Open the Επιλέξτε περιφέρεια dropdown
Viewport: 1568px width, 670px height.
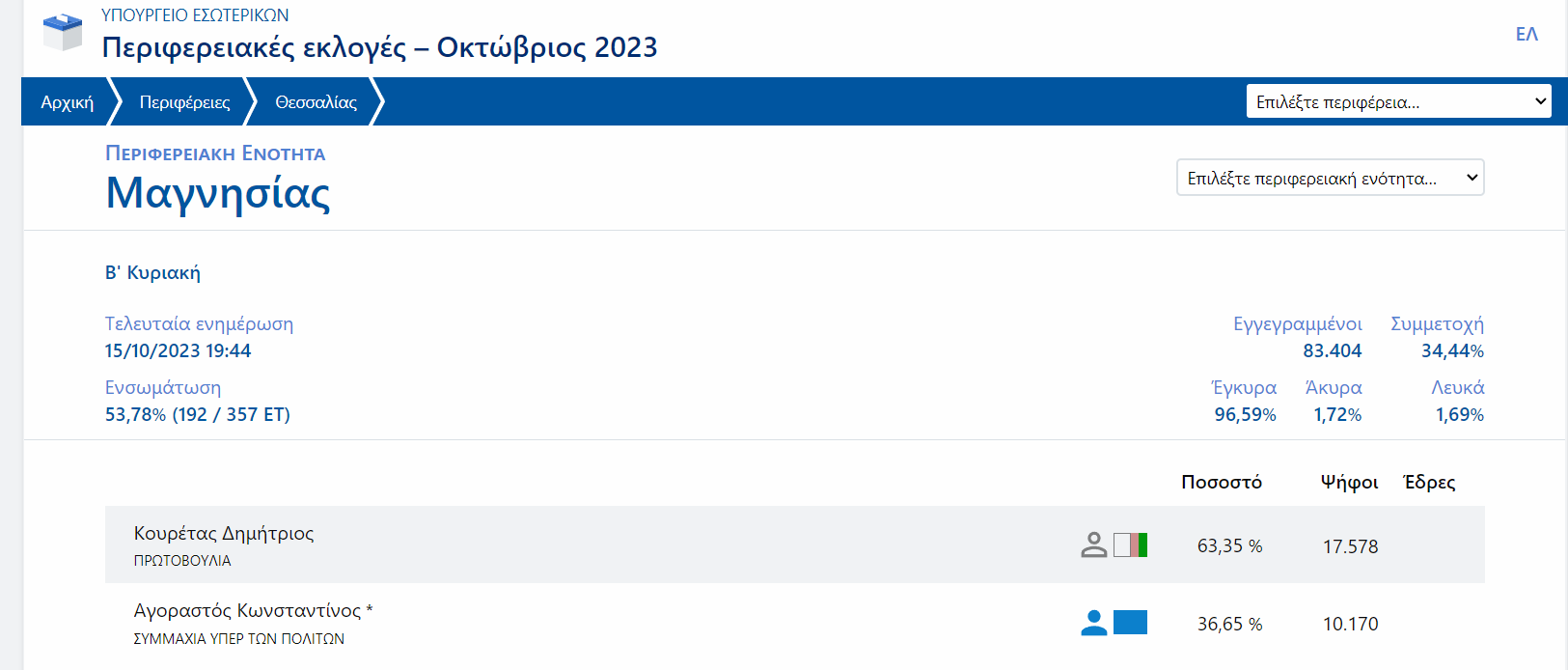tap(1398, 101)
